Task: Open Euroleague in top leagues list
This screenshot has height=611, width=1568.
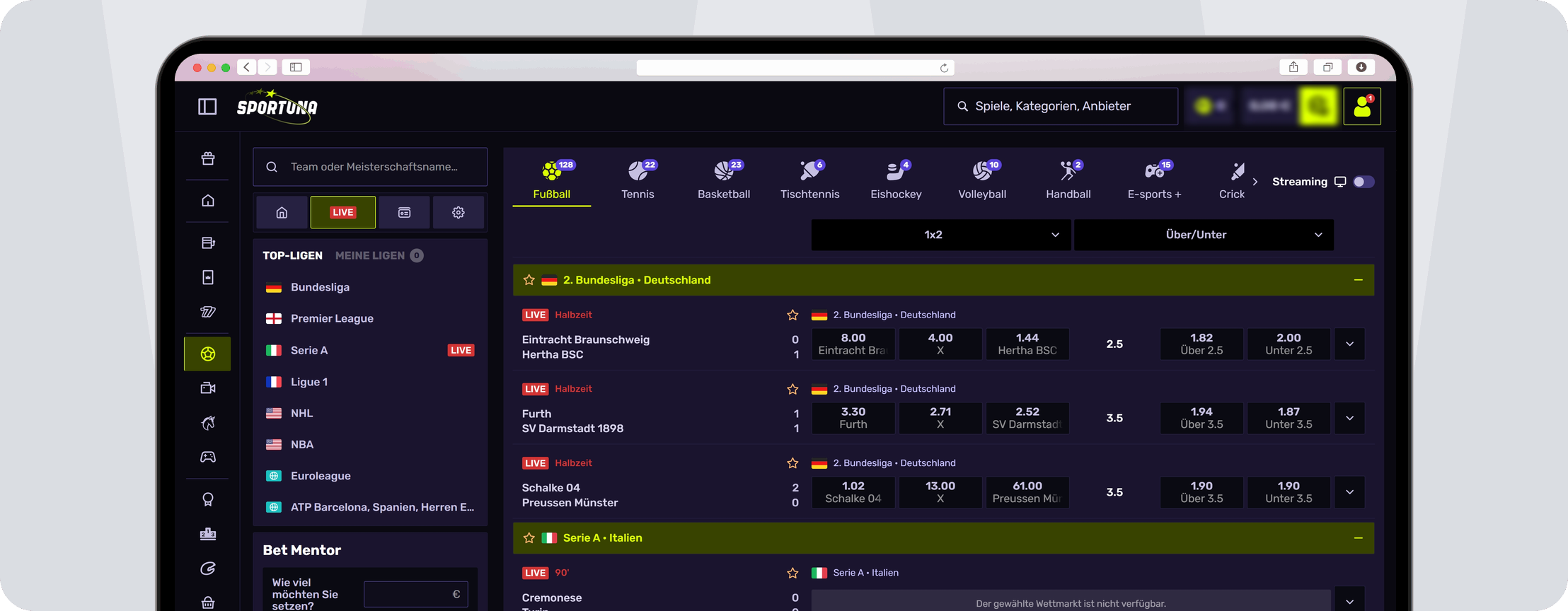Action: (370, 476)
